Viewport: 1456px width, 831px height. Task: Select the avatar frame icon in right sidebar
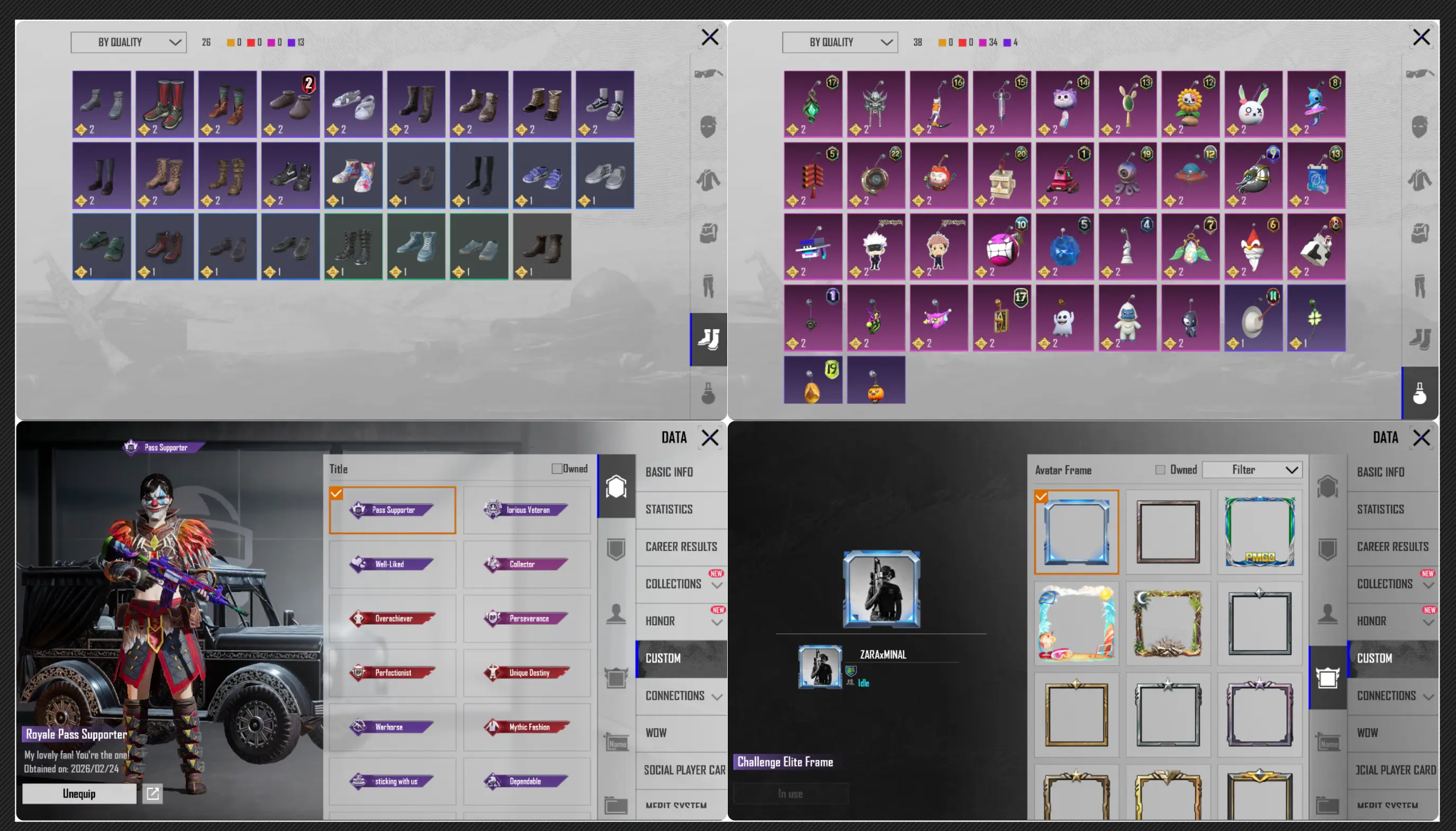pos(1327,678)
